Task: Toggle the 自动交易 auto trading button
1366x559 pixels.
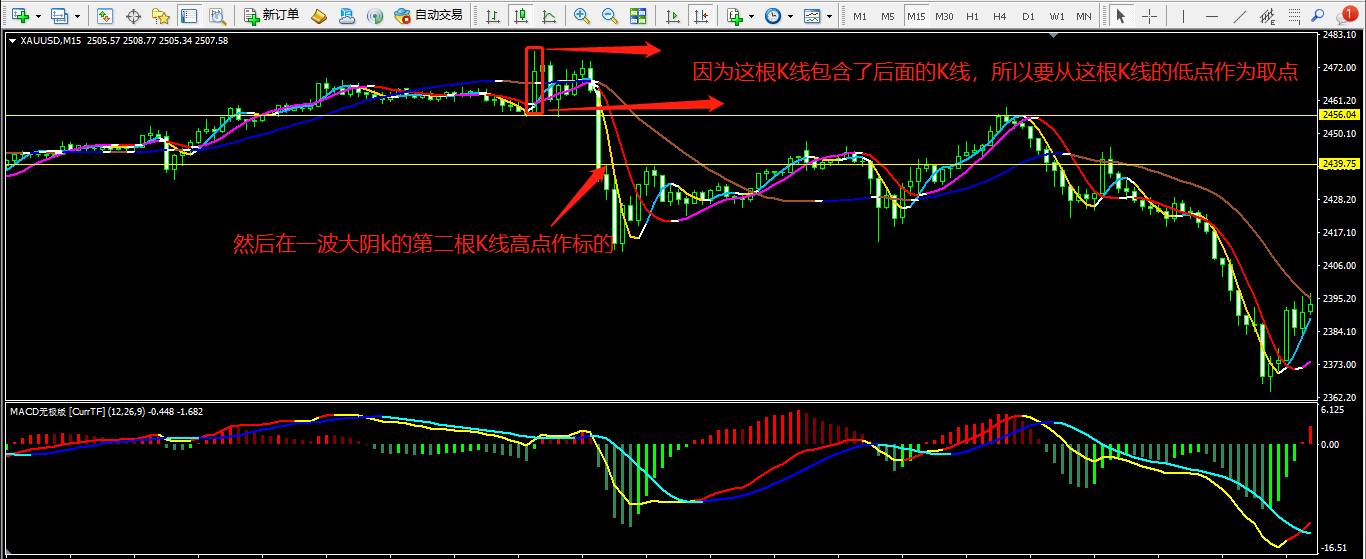Action: click(429, 16)
